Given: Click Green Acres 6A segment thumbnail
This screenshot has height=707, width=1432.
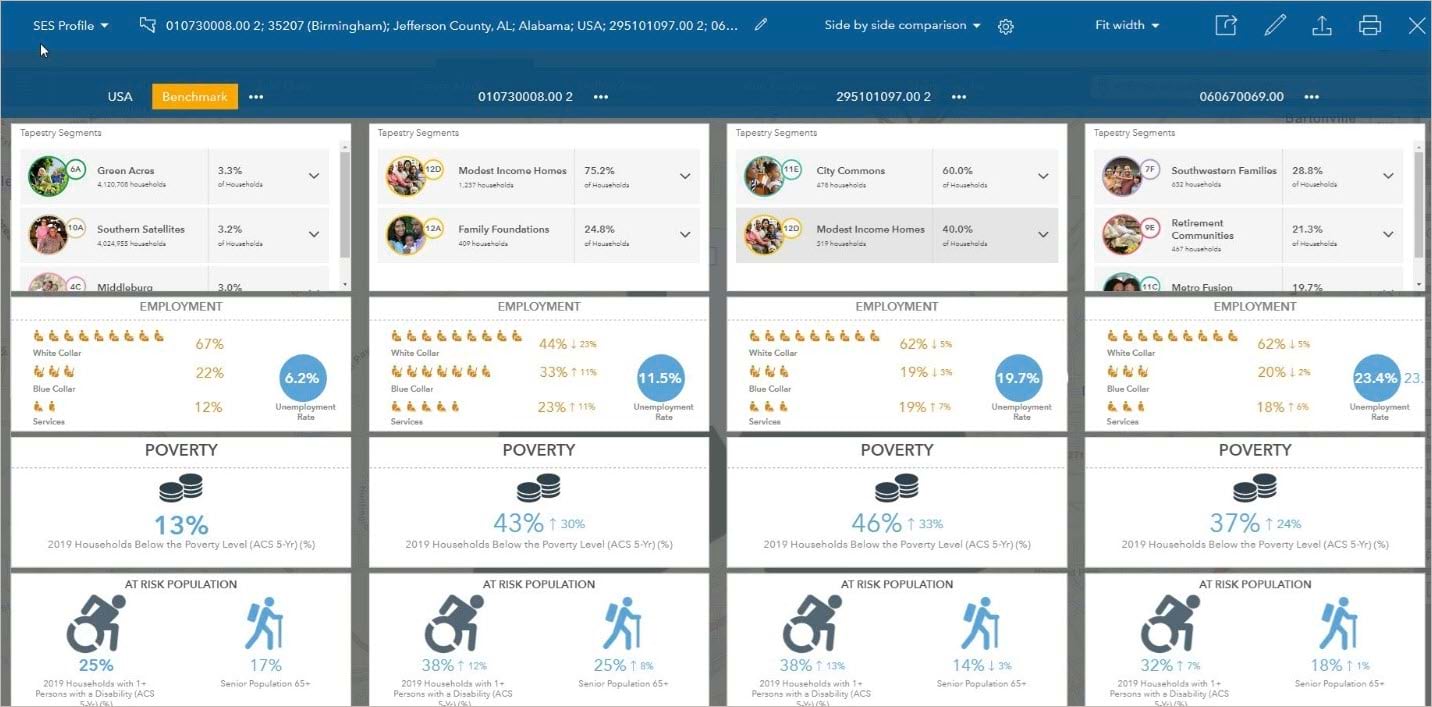Looking at the screenshot, I should 48,176.
